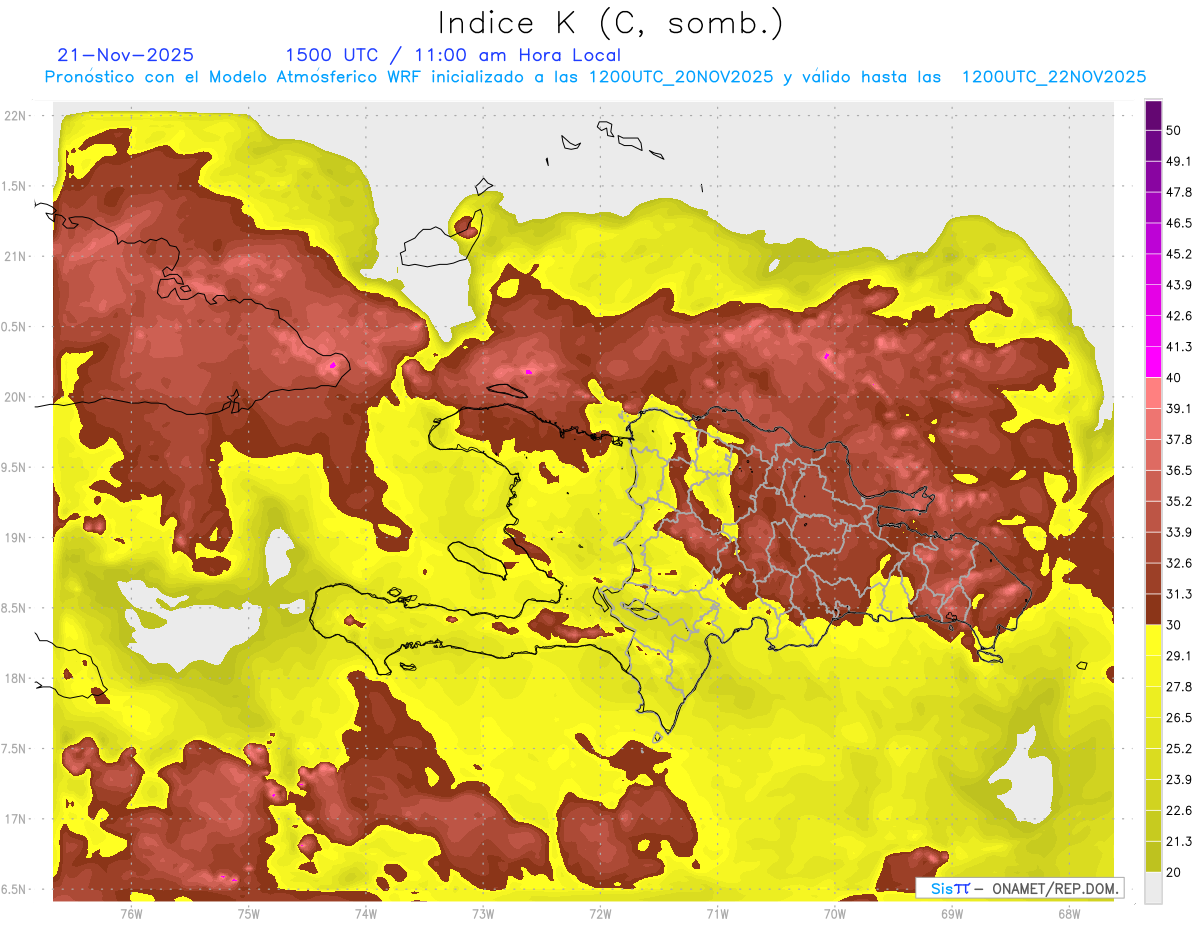Click the "32.6" color bar value

click(1179, 563)
